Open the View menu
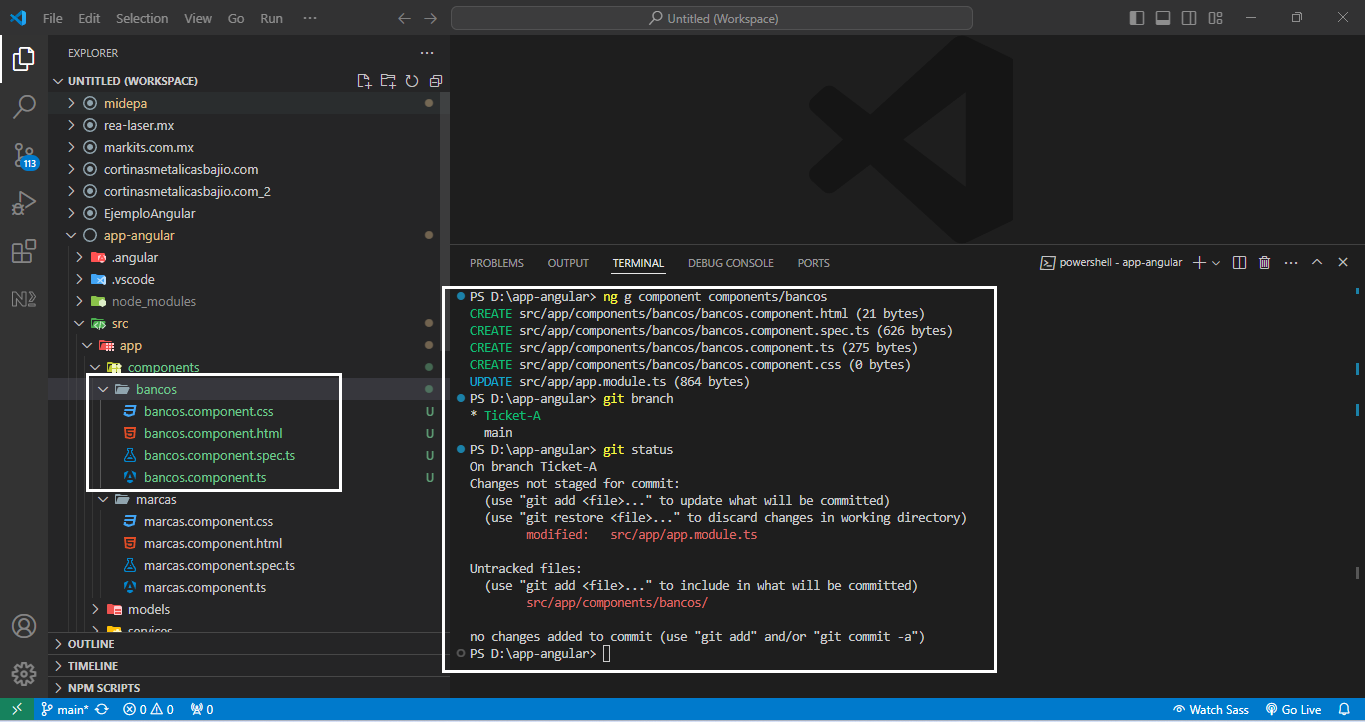 [198, 18]
